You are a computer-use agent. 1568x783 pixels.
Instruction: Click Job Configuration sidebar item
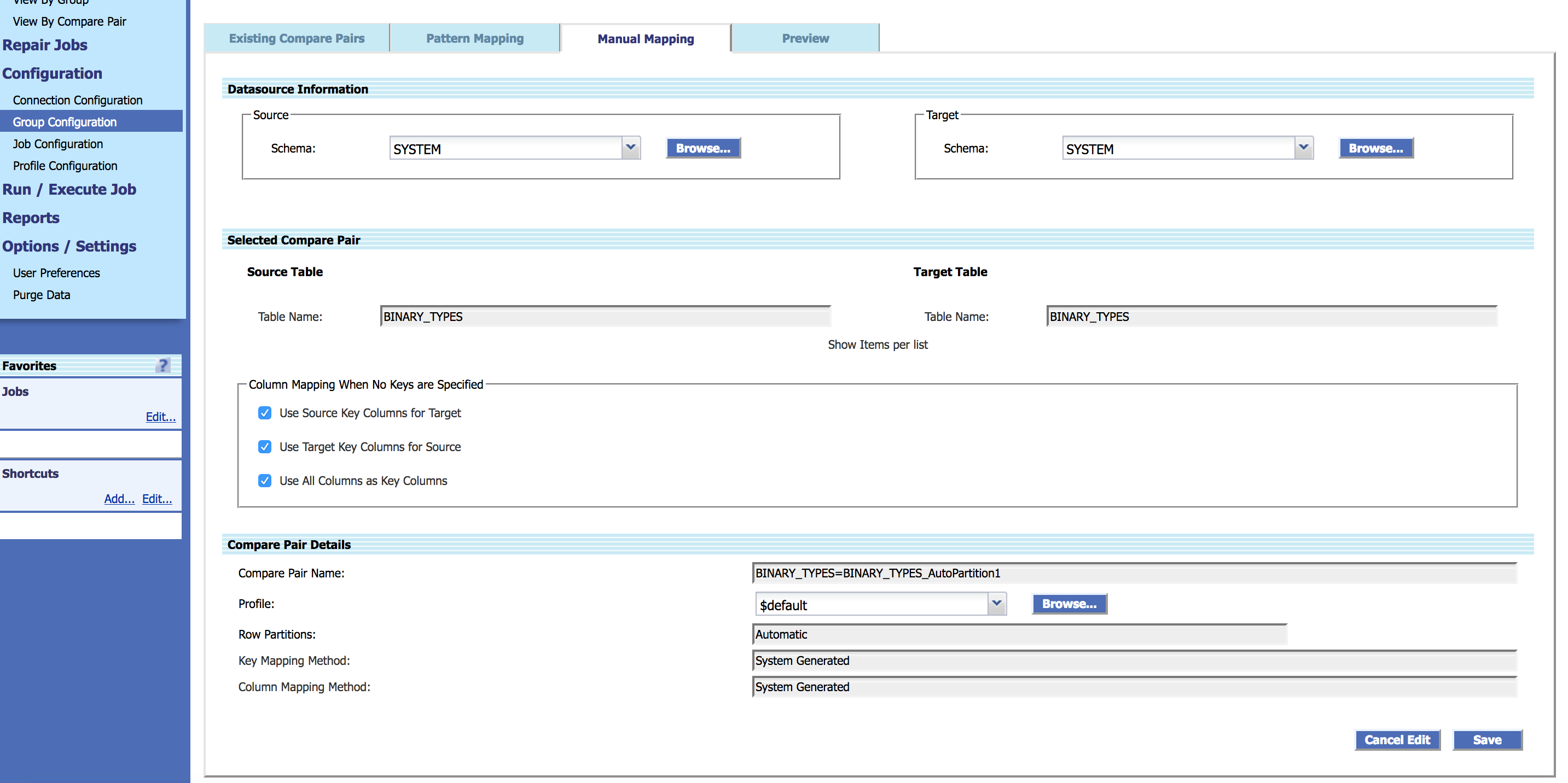click(57, 144)
